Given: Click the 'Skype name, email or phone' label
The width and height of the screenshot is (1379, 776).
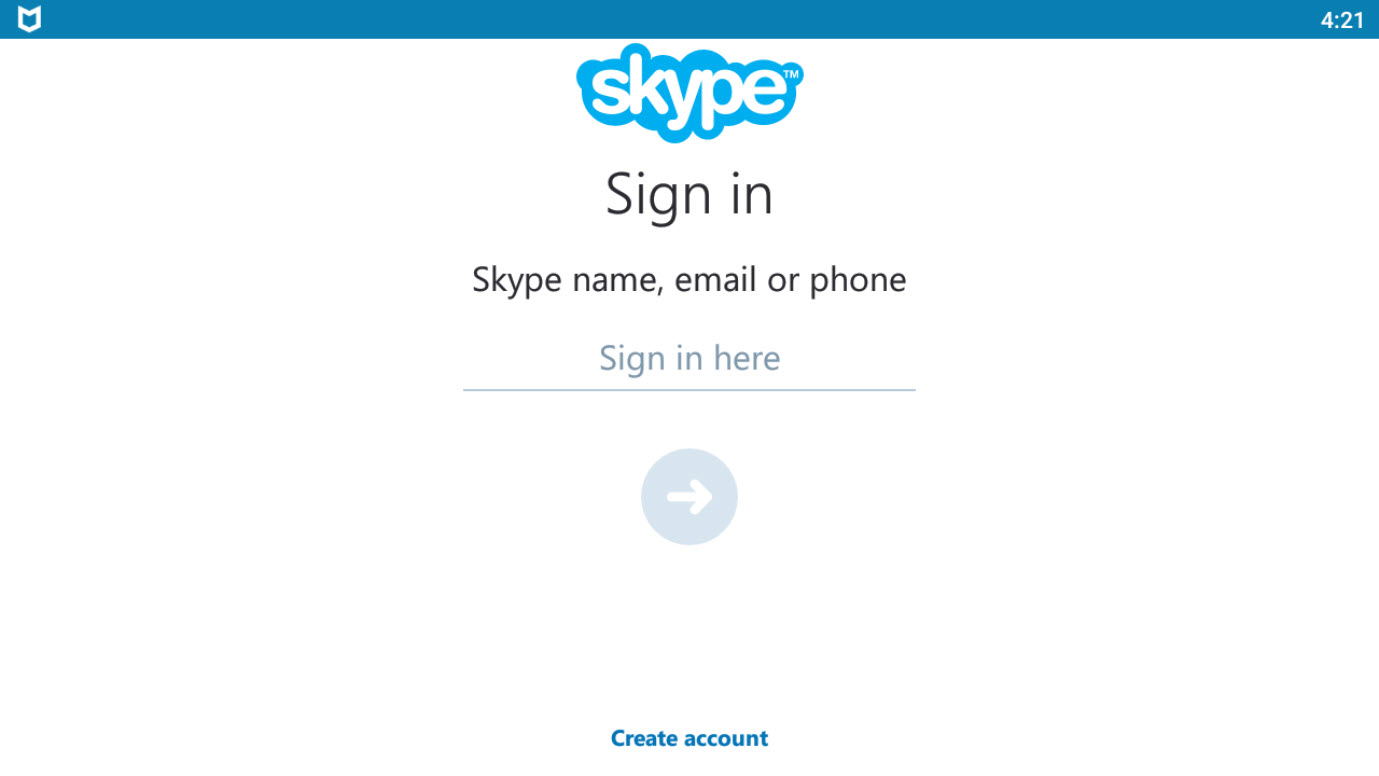Looking at the screenshot, I should (689, 280).
